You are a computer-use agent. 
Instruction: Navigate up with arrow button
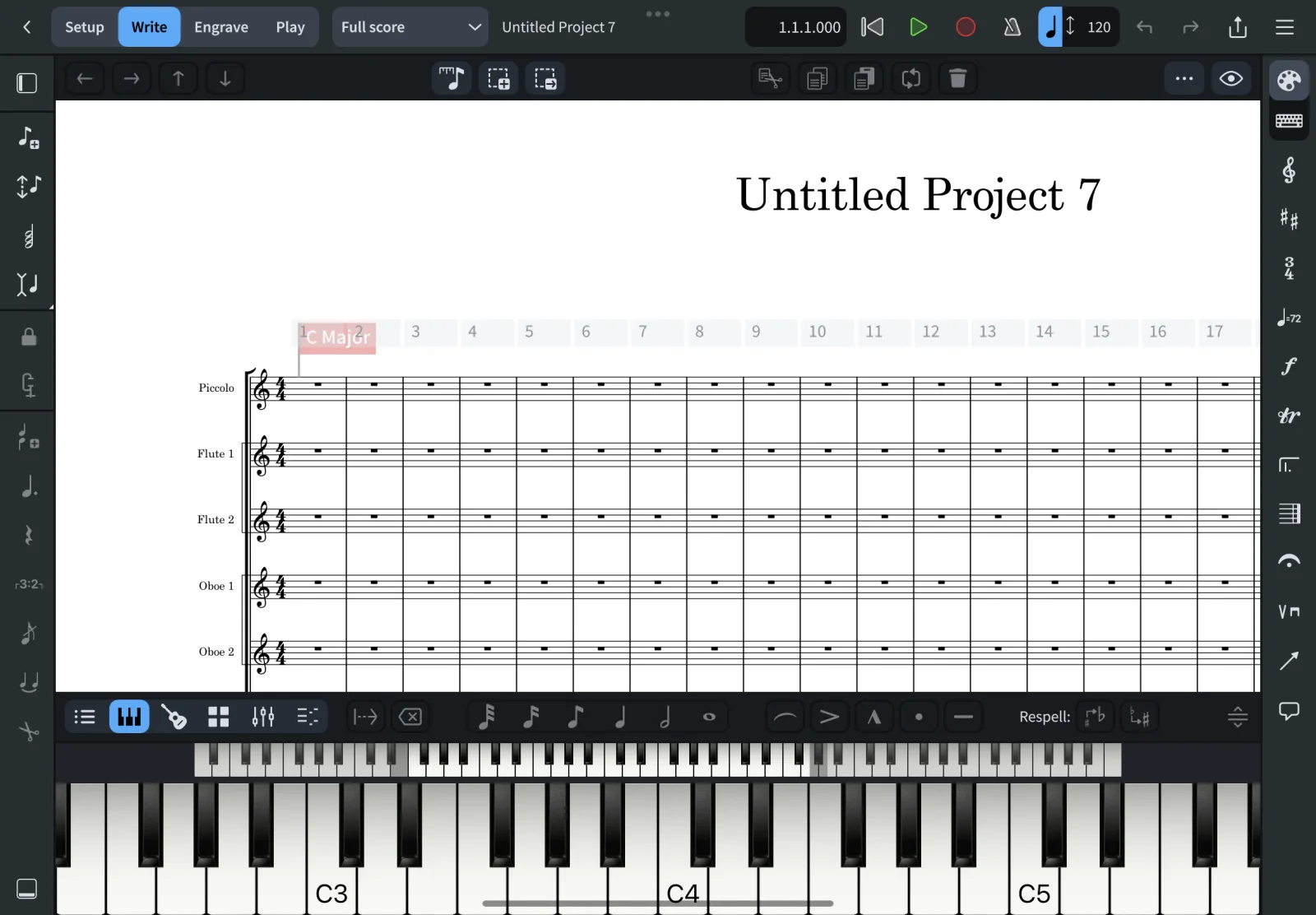pos(178,79)
